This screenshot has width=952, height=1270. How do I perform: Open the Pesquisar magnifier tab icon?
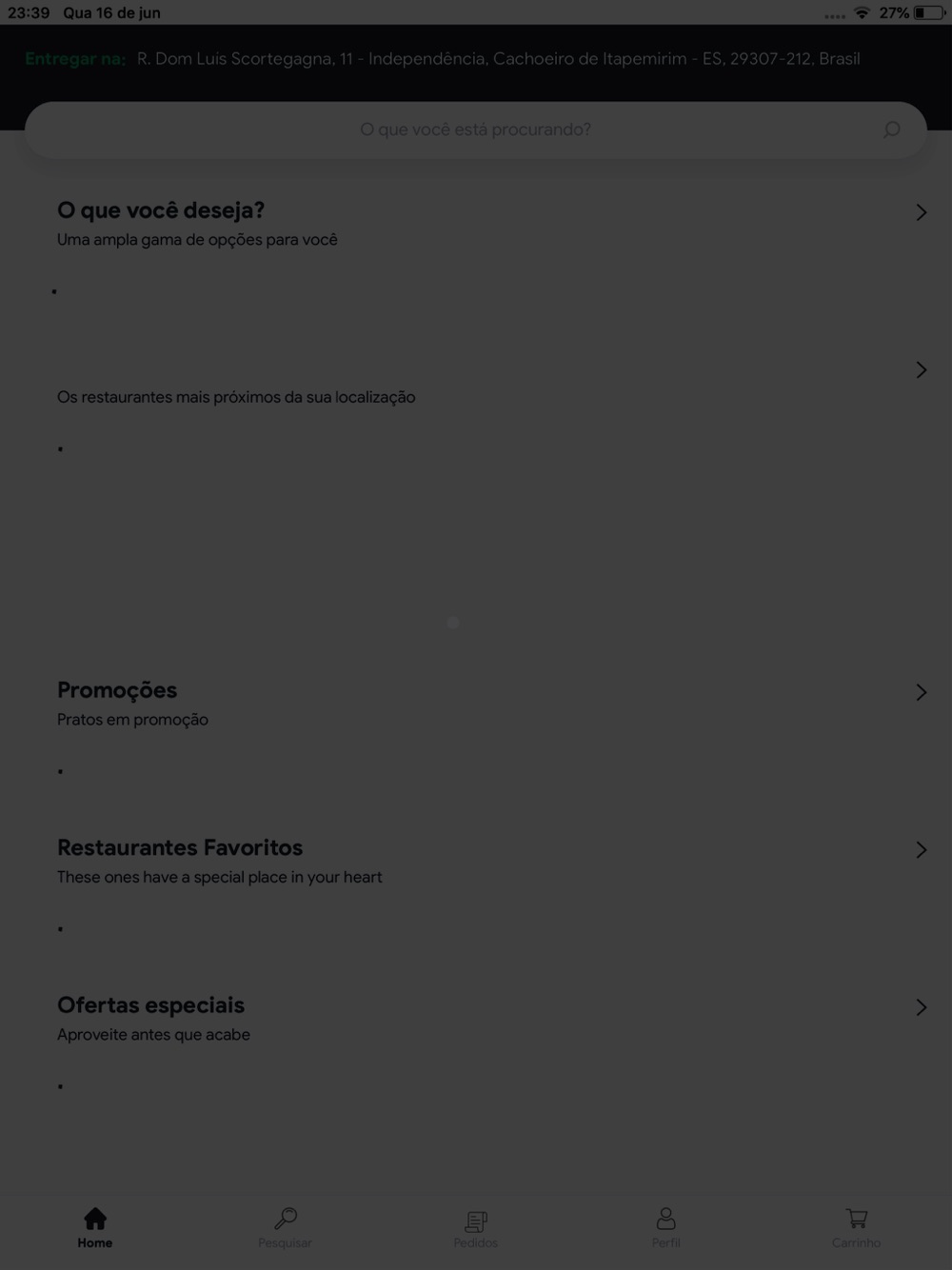[x=286, y=1219]
